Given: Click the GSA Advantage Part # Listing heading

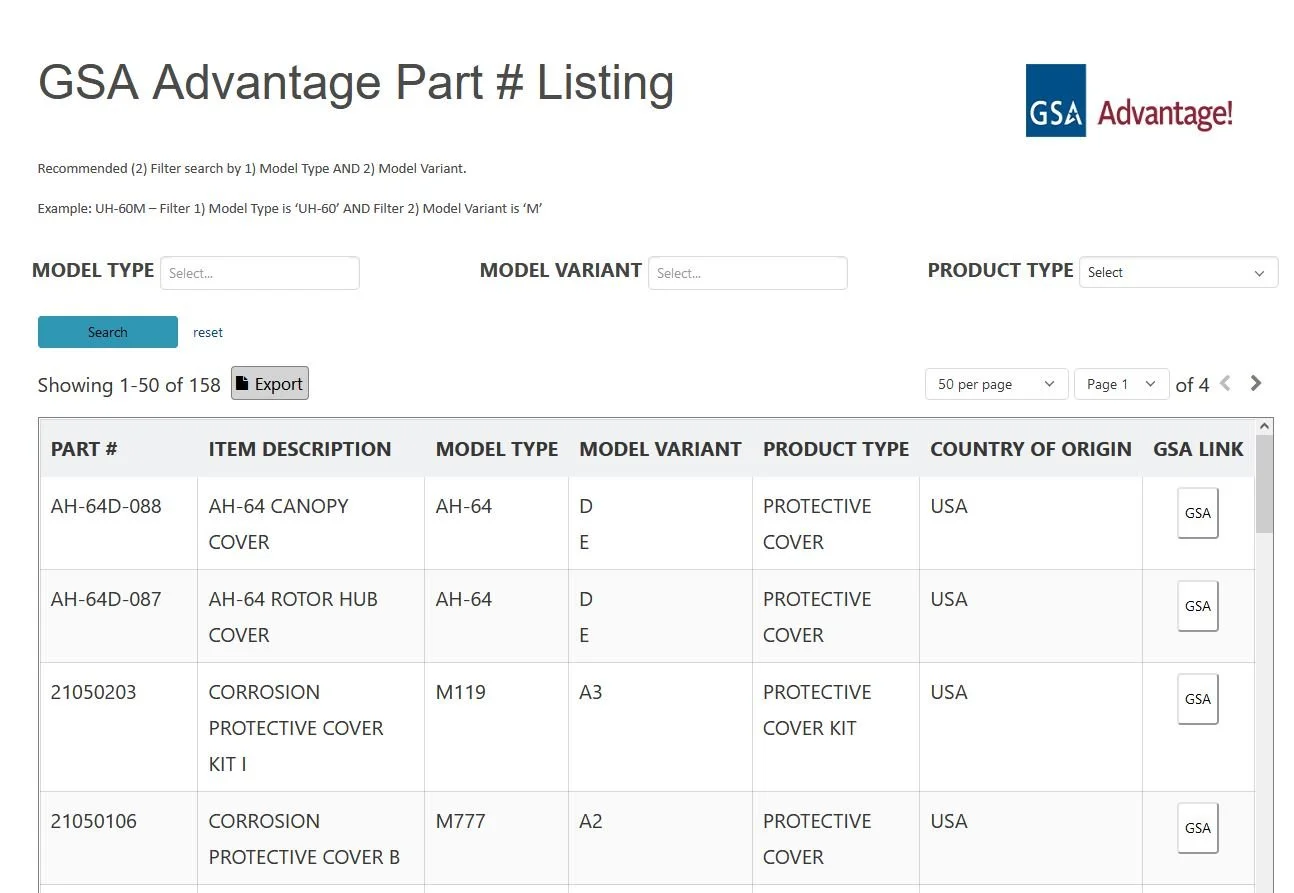Looking at the screenshot, I should coord(356,82).
